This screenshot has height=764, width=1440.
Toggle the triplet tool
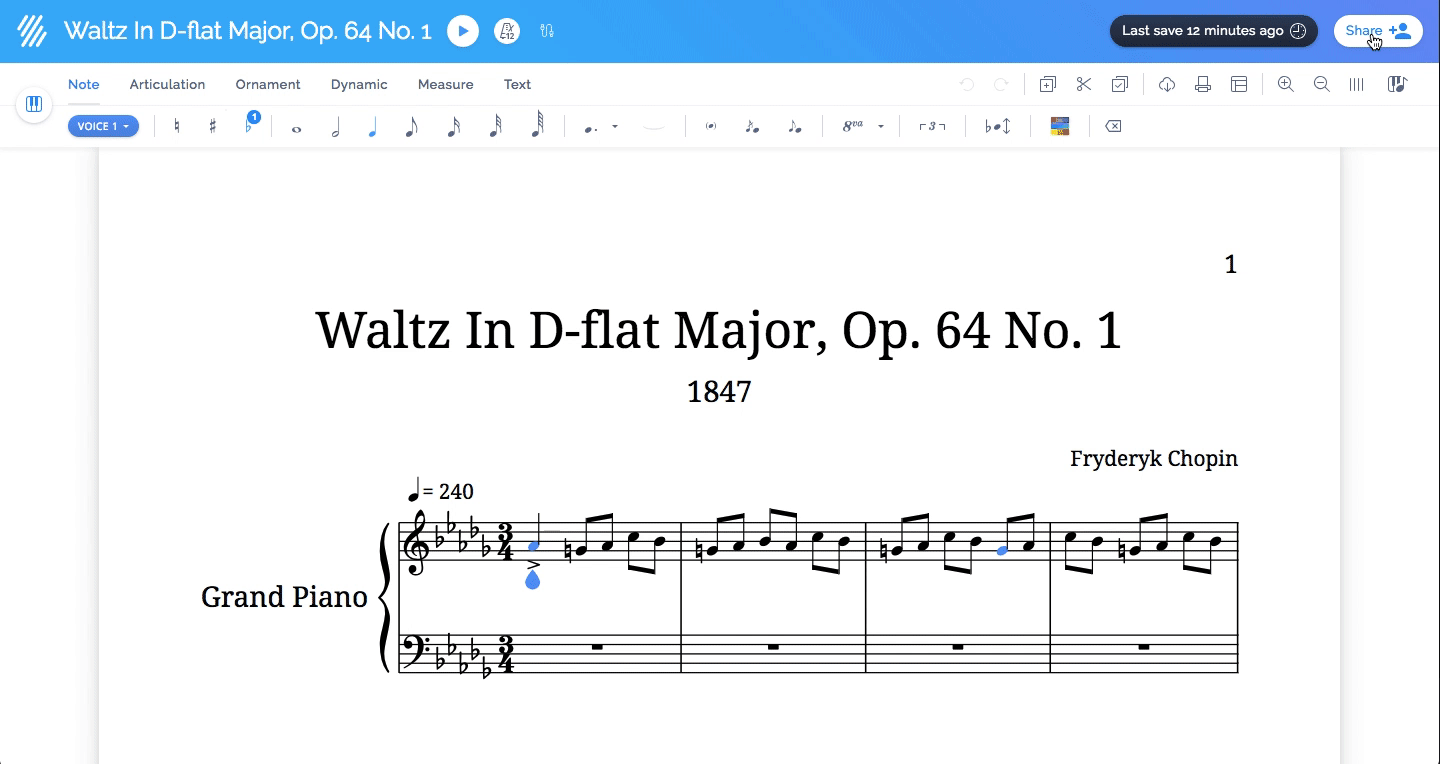pos(931,125)
